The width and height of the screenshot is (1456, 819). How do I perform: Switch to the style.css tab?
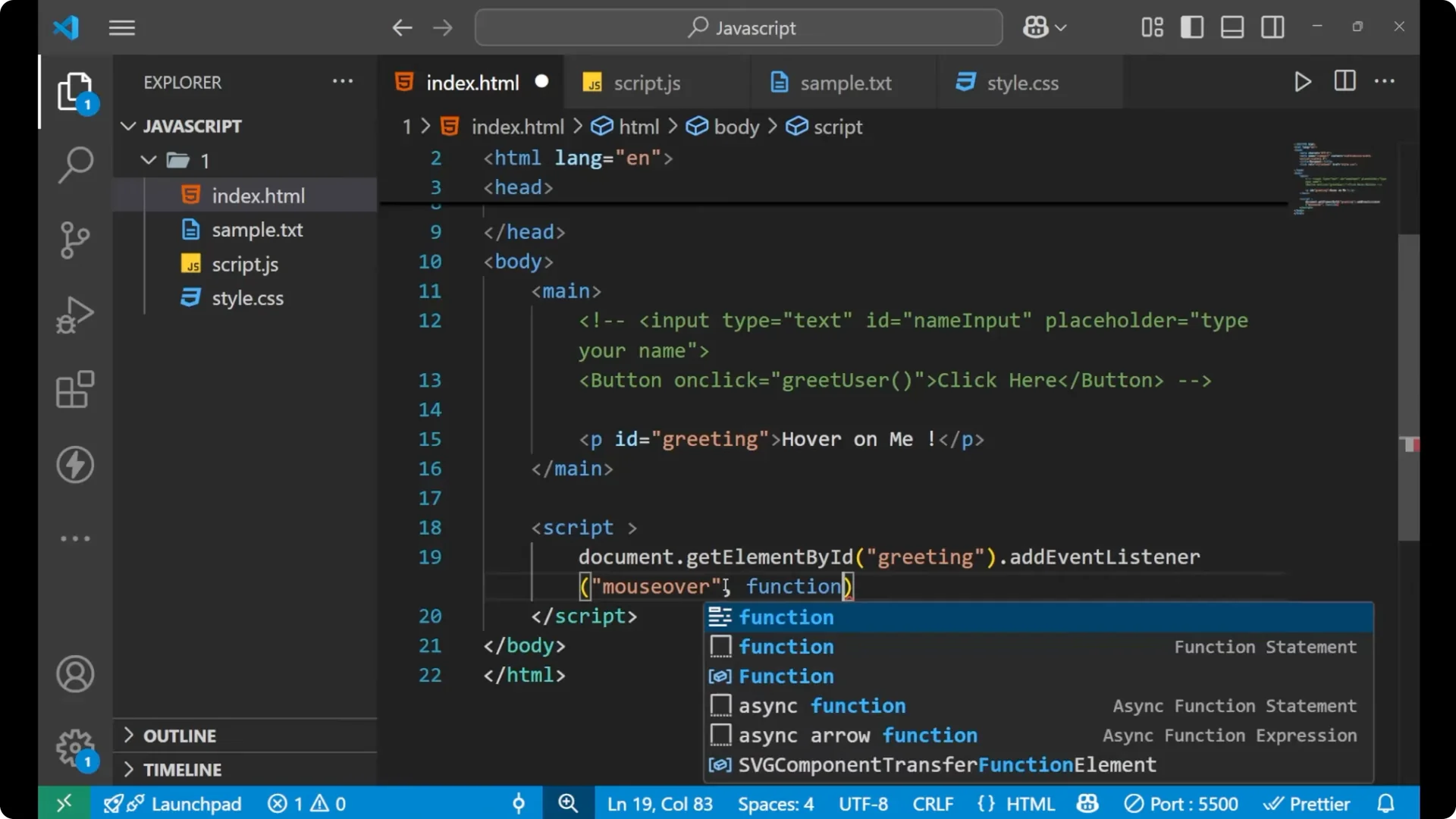coord(1023,83)
